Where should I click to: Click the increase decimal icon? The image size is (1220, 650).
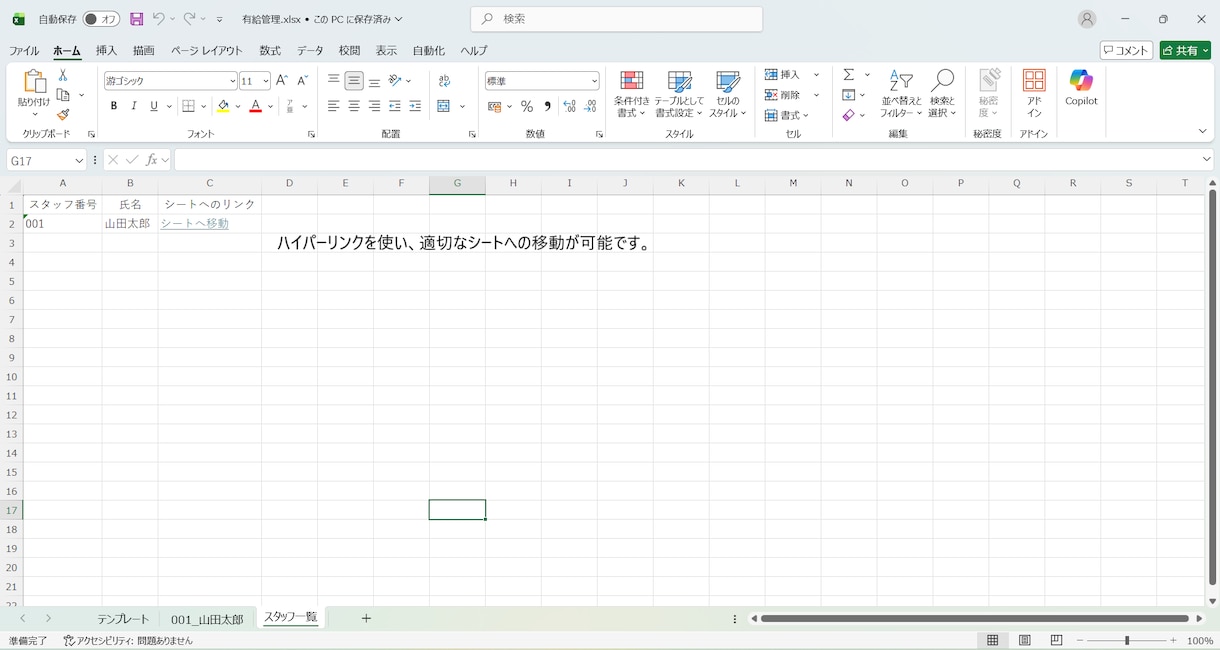click(569, 106)
